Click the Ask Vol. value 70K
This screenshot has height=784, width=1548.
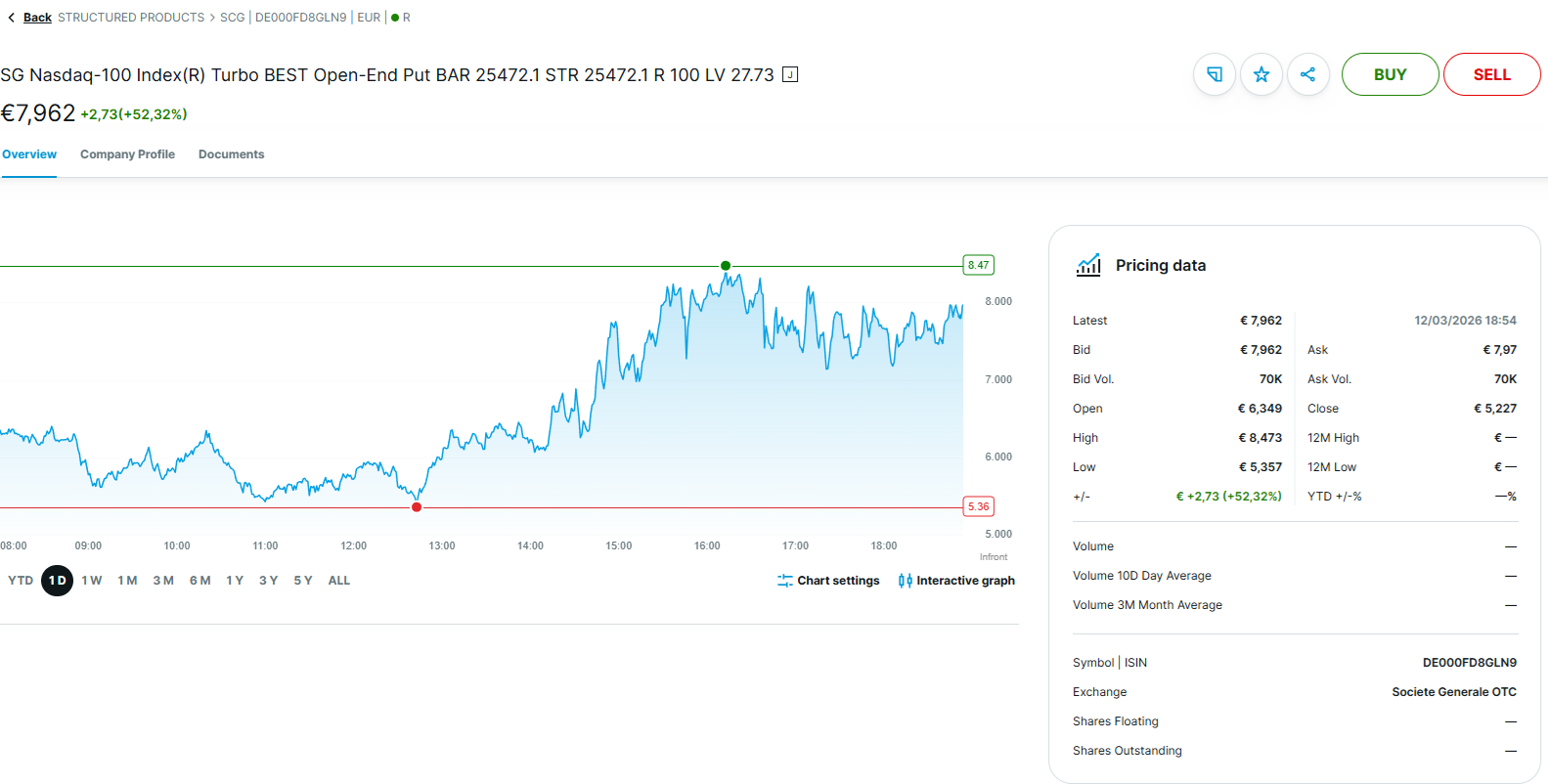pos(1505,379)
